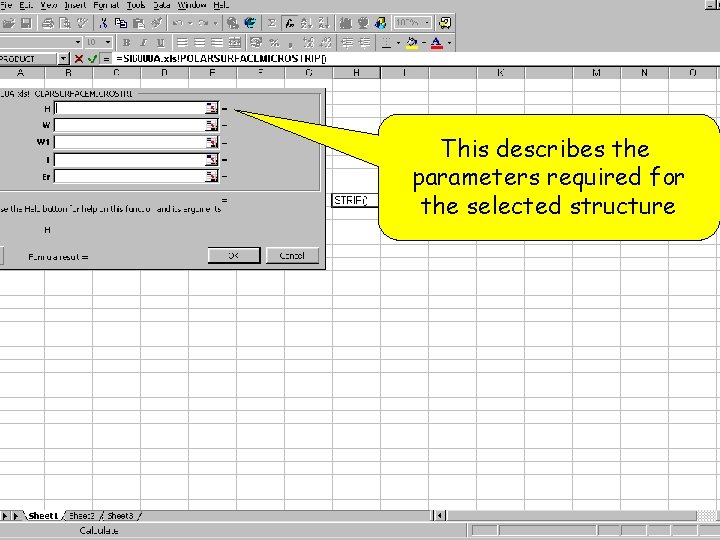This screenshot has width=720, height=540.
Task: Save the workbook using the floppy icon
Action: click(26, 23)
